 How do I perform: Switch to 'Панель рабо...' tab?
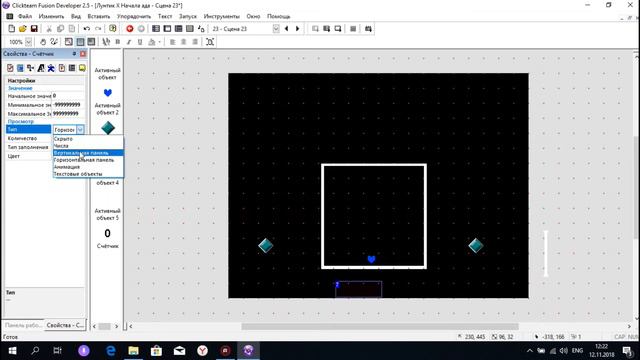point(23,325)
